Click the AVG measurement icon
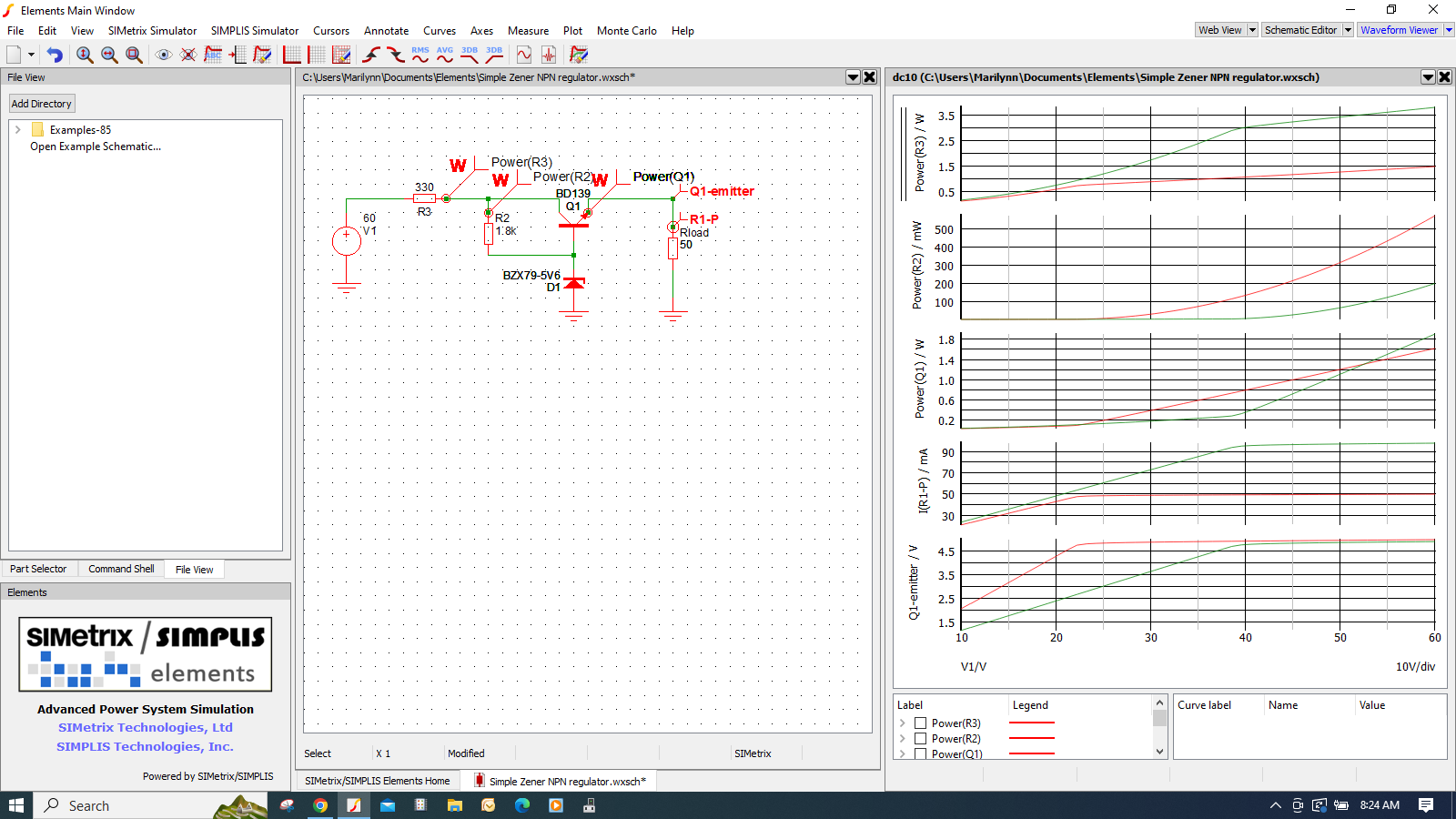The image size is (1456, 819). tap(445, 55)
